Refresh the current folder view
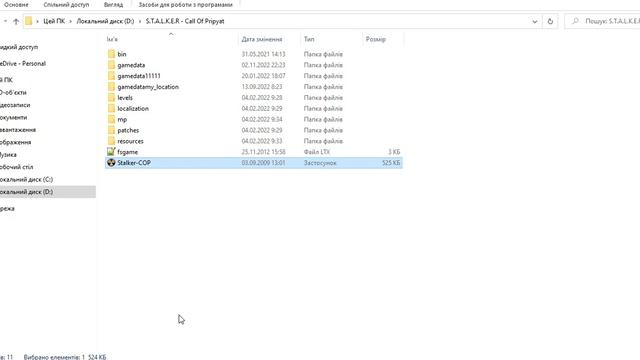Viewport: 640px width, 360px height. coord(550,21)
